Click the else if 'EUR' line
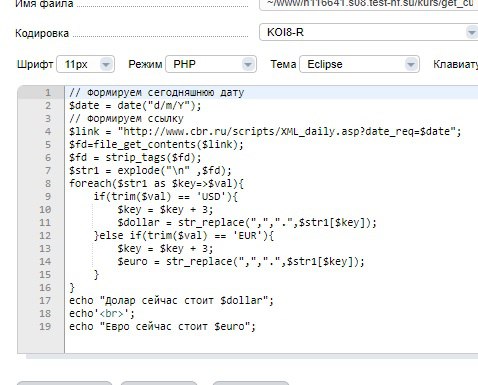Screen dimensions: 478x385 184,235
